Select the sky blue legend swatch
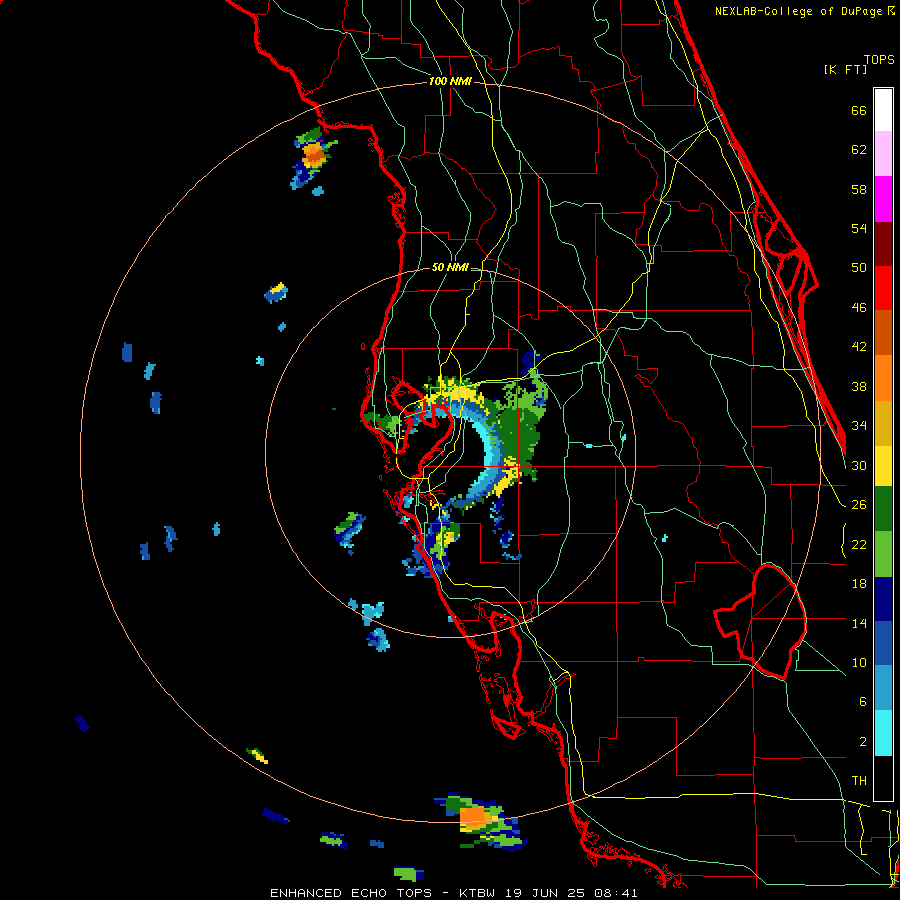The width and height of the screenshot is (900, 900). 883,688
